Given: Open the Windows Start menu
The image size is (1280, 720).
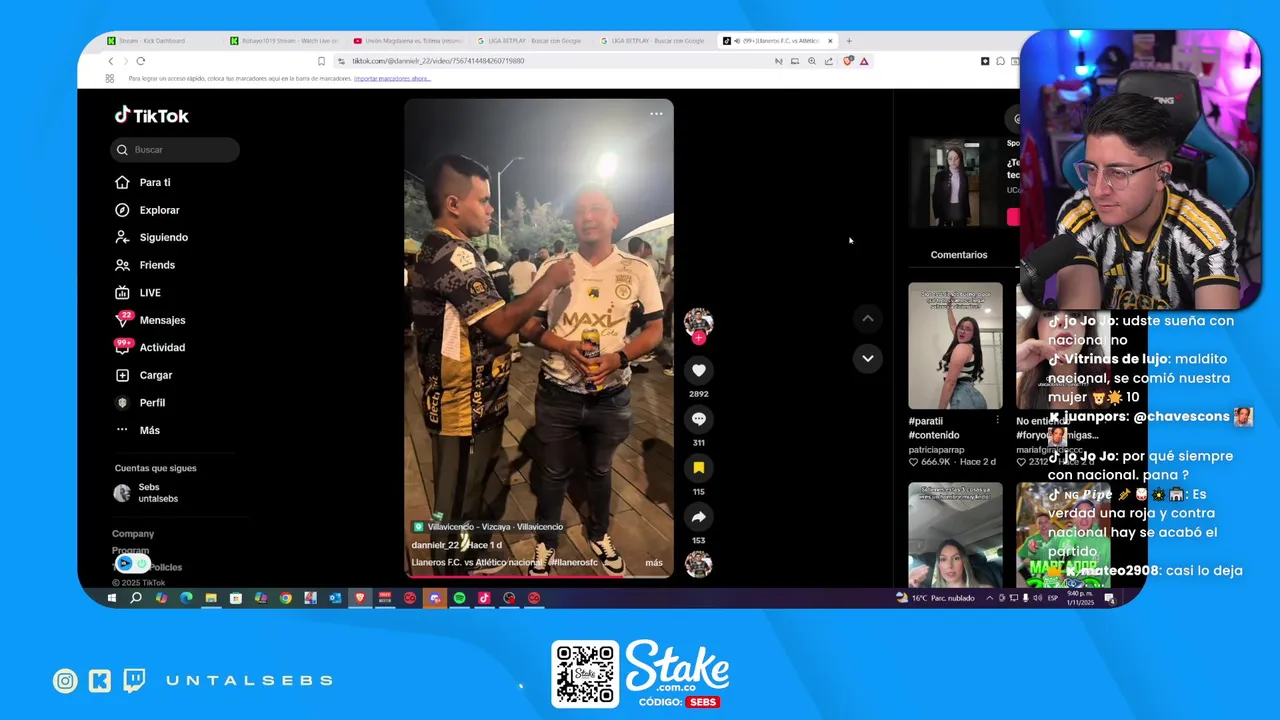Looking at the screenshot, I should [x=112, y=598].
